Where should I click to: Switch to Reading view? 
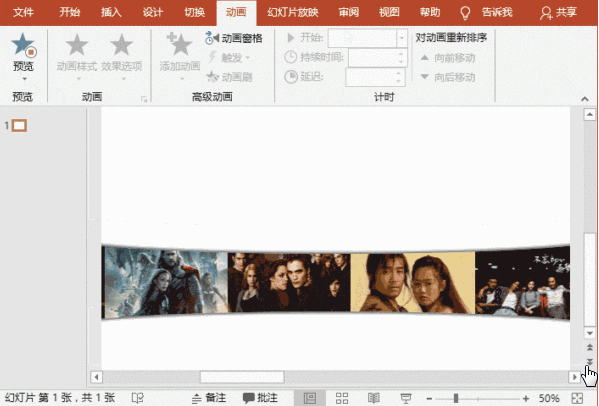tap(374, 398)
